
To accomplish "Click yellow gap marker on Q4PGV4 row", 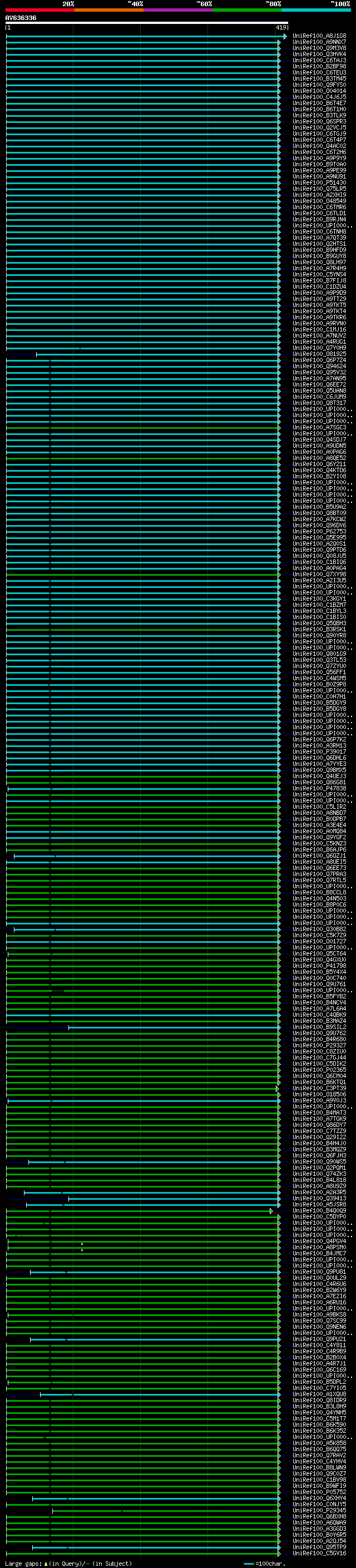I will (x=82, y=1244).
